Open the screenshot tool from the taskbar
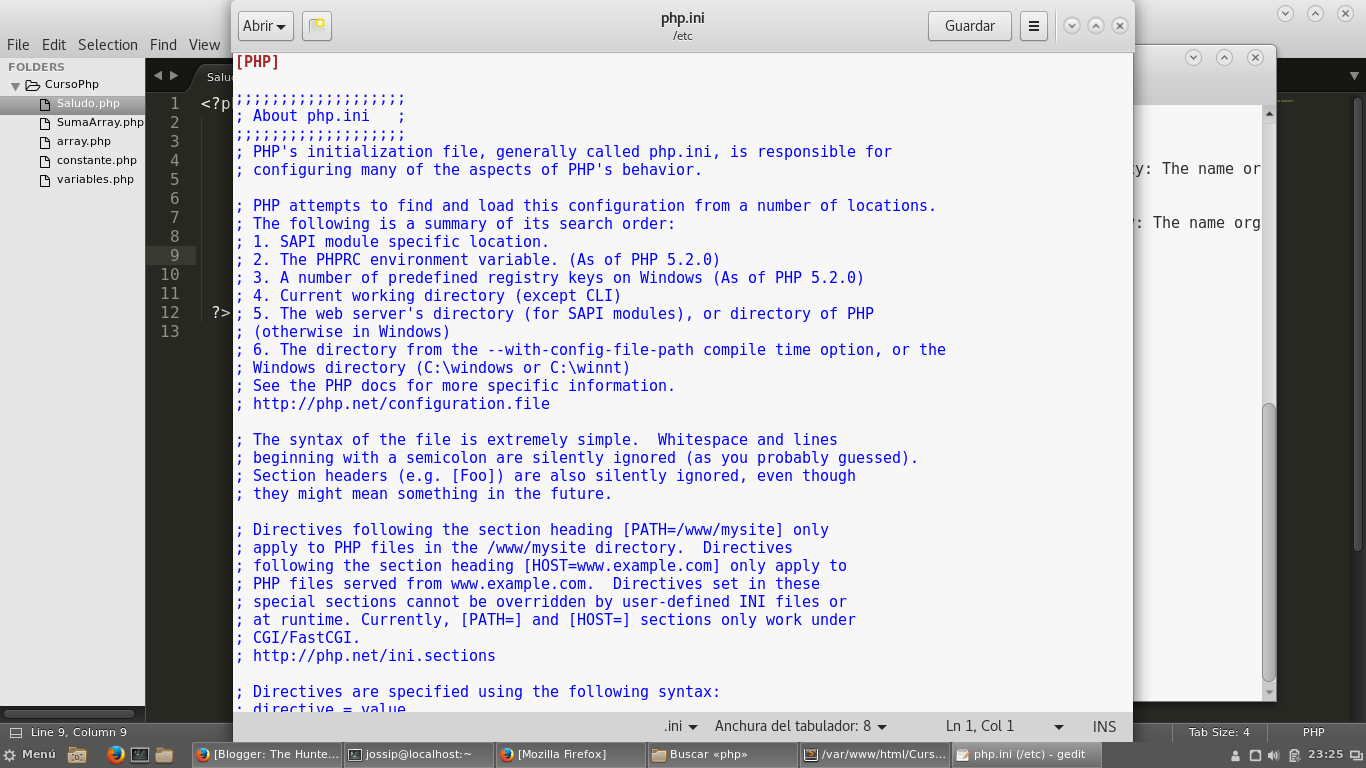Image resolution: width=1366 pixels, height=768 pixels. (x=77, y=755)
